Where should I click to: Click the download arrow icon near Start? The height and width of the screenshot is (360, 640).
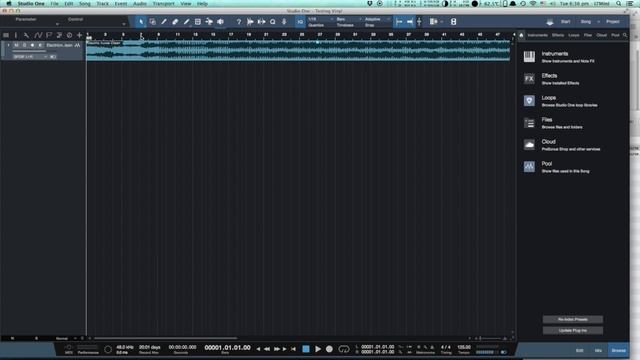[x=550, y=22]
